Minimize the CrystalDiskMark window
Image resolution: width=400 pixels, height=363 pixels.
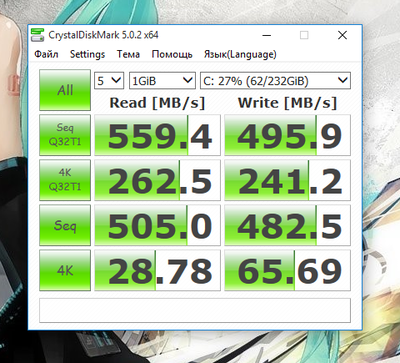tap(267, 35)
